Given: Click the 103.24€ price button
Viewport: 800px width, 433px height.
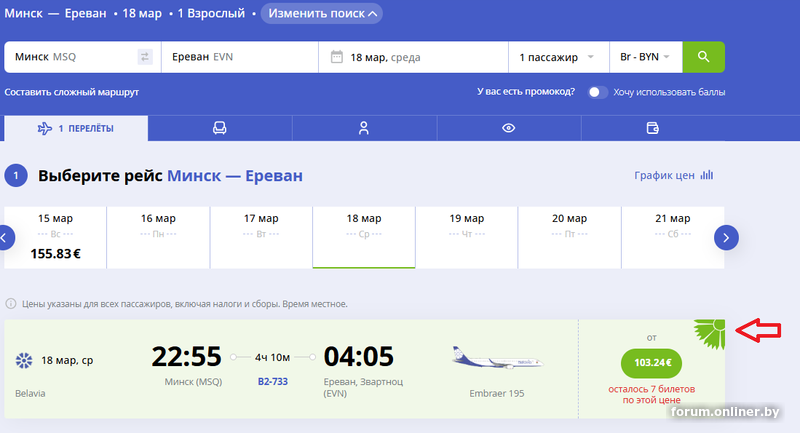Looking at the screenshot, I should [x=651, y=362].
